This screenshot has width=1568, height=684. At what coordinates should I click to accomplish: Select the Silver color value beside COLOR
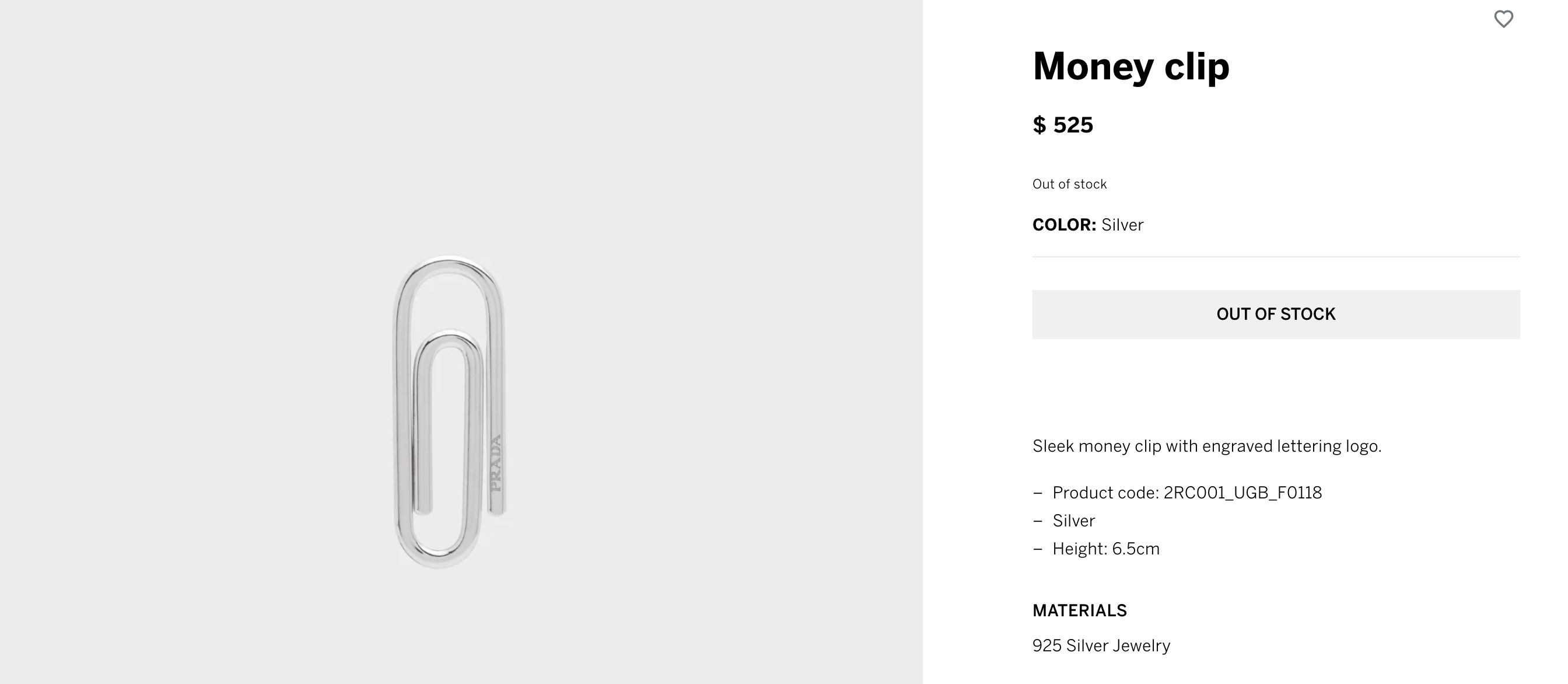tap(1122, 225)
